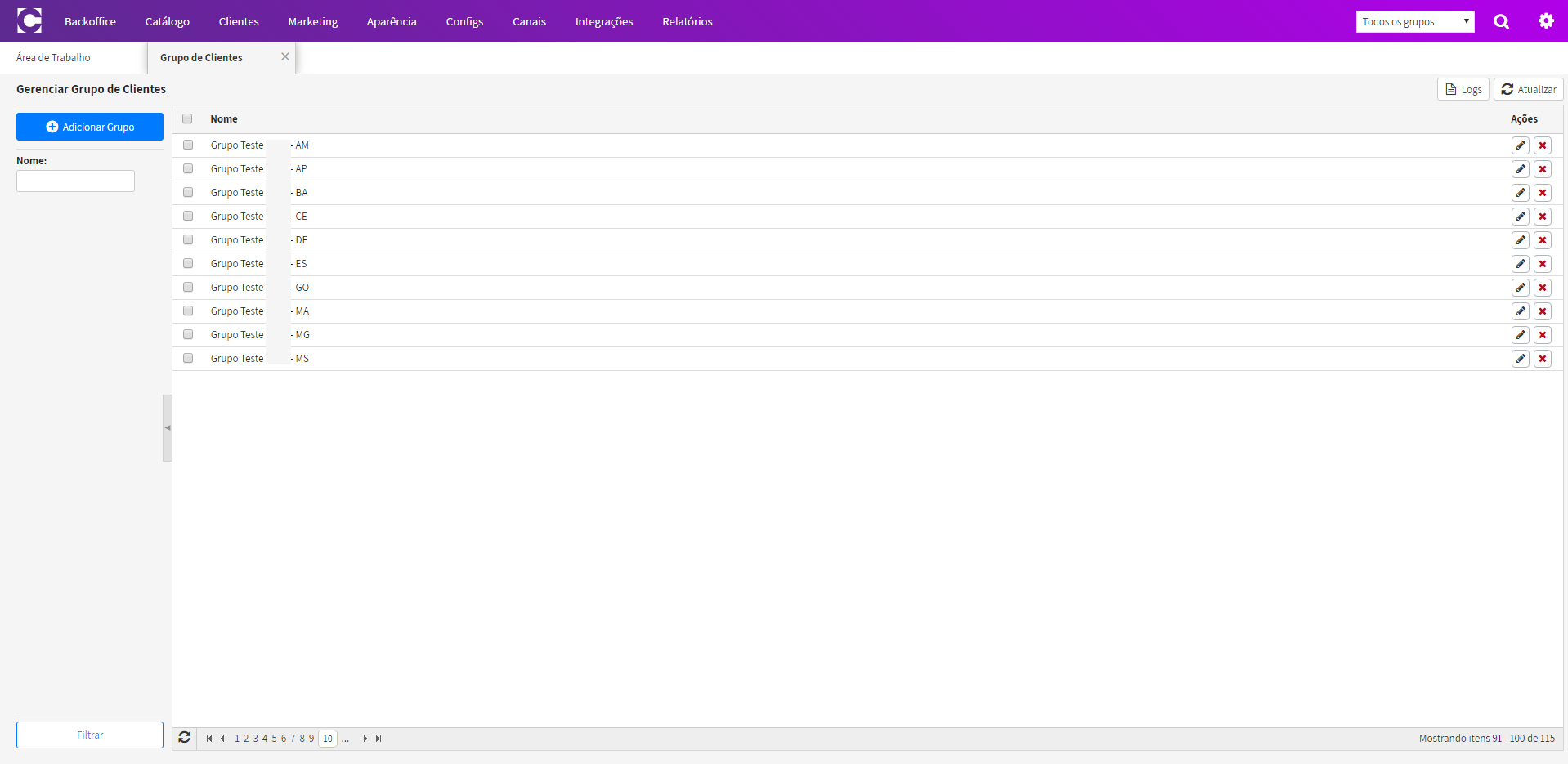Viewport: 1568px width, 764px height.
Task: Check the Grupo Teste - CE row checkbox
Action: (x=188, y=216)
